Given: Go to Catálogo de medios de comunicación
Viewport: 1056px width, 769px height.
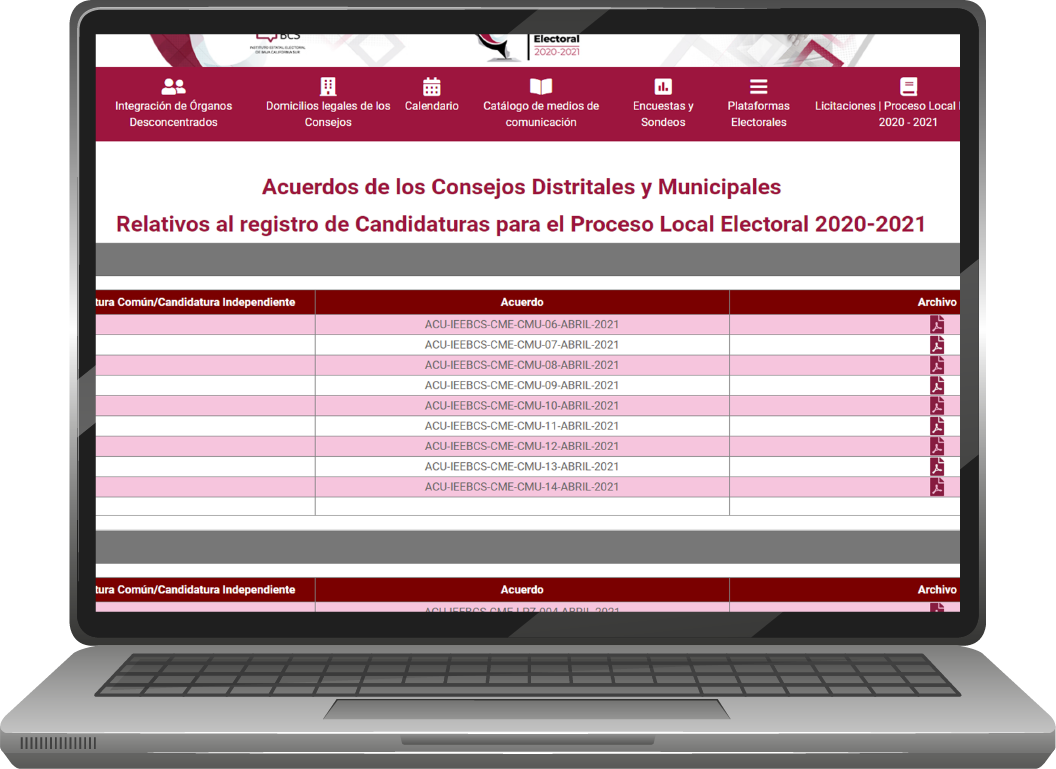Looking at the screenshot, I should [541, 114].
